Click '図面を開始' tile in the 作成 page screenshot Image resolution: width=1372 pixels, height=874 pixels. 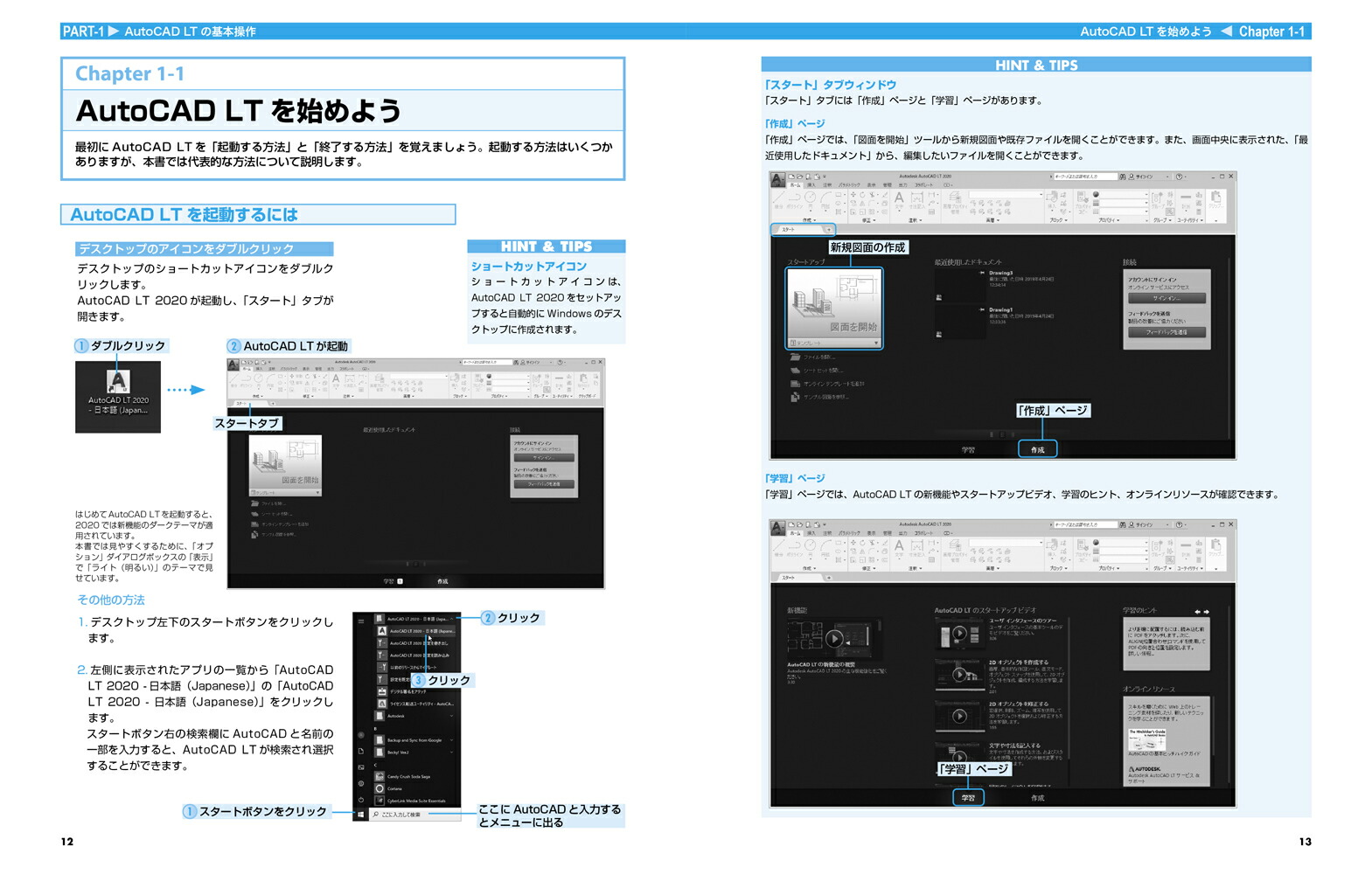[835, 303]
